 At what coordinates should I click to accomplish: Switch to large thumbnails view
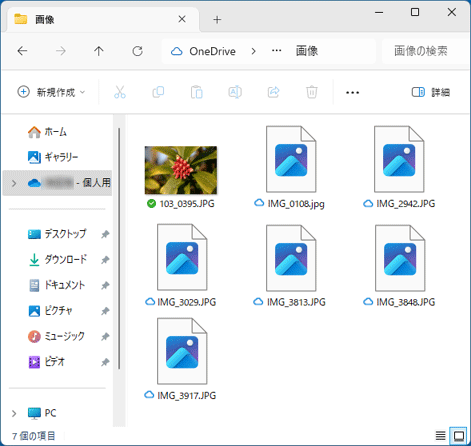click(459, 435)
